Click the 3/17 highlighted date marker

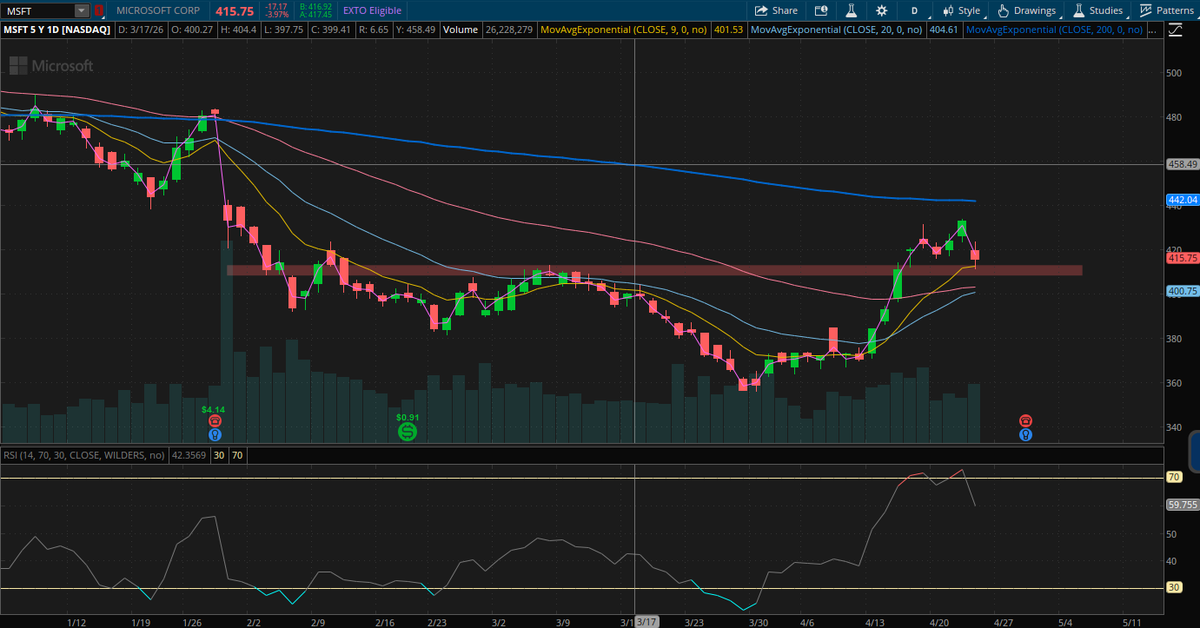[x=648, y=621]
